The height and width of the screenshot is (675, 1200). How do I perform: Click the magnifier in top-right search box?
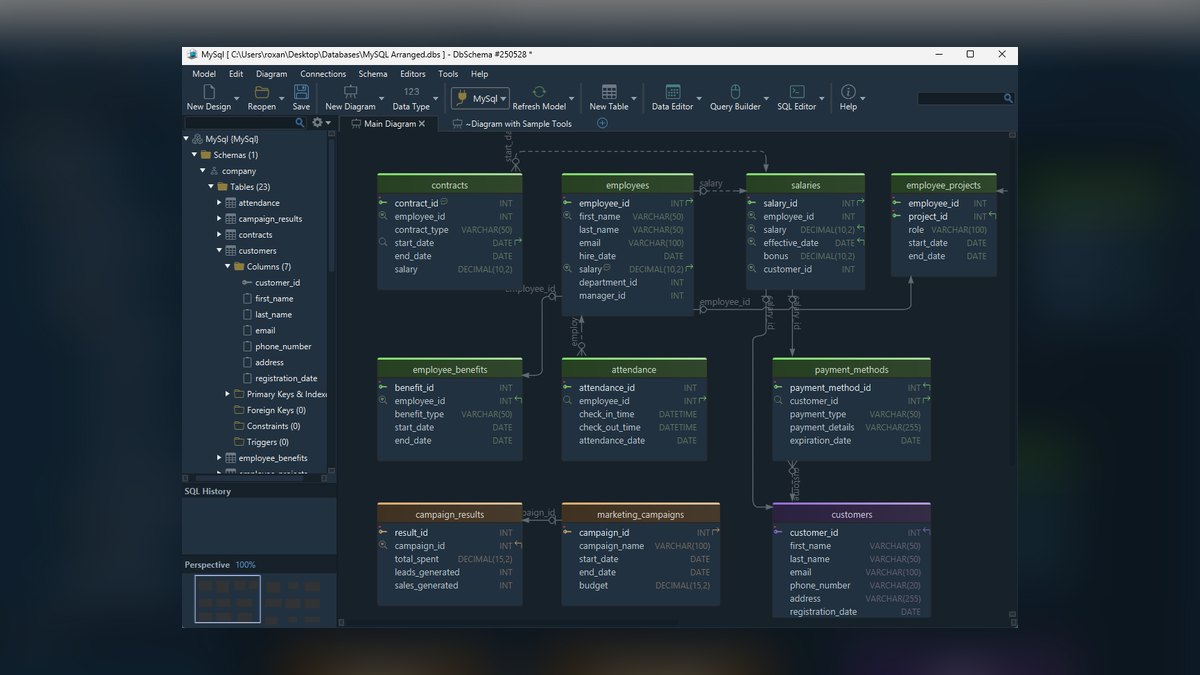click(x=1008, y=98)
